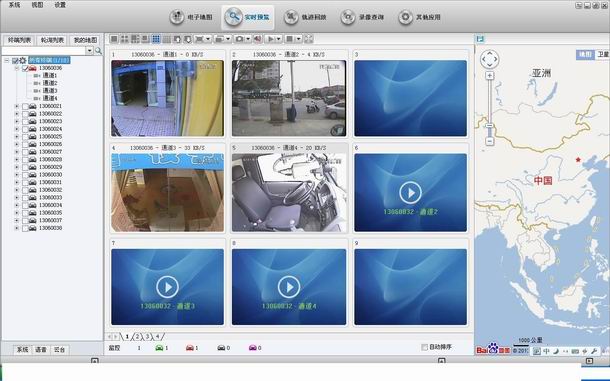The image size is (610, 381).
Task: Expand the 13060024 terminal node
Action: point(16,129)
